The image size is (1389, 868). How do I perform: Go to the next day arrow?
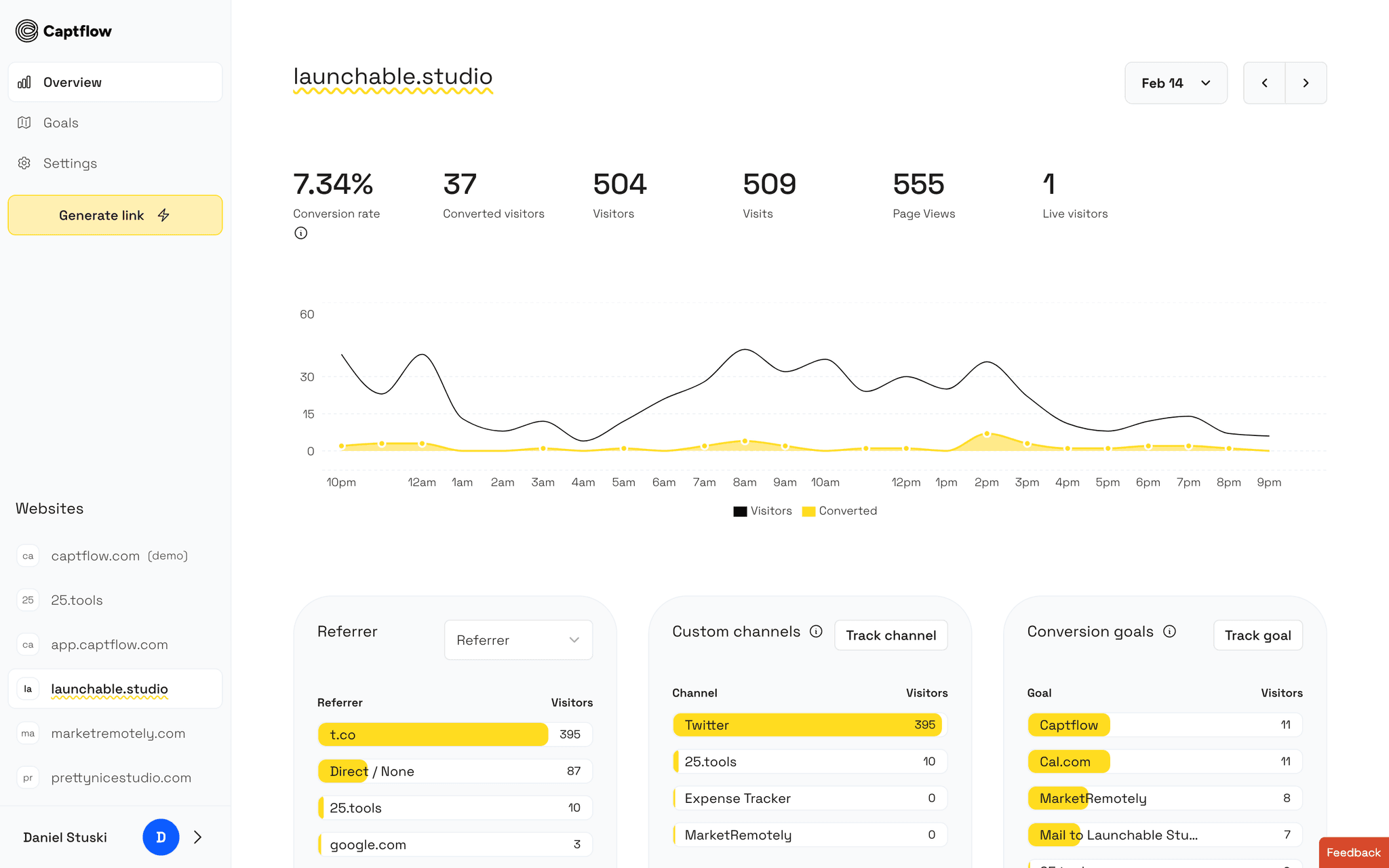(1306, 83)
